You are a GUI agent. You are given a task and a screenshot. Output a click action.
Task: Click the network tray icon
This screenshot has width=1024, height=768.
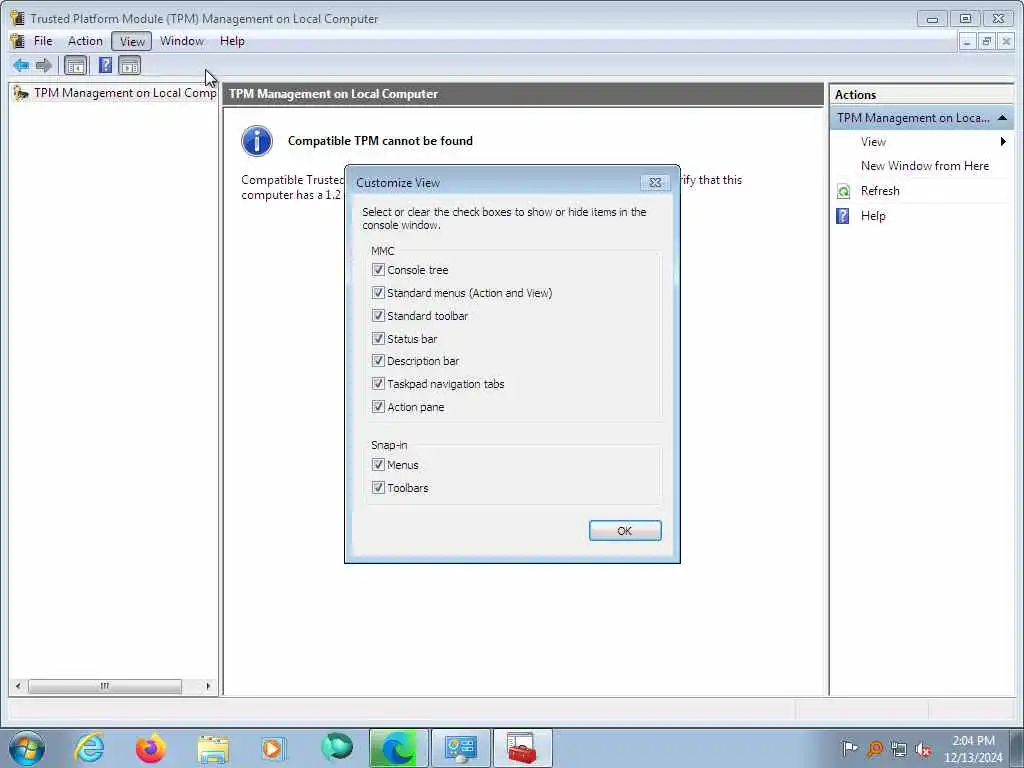click(x=899, y=749)
